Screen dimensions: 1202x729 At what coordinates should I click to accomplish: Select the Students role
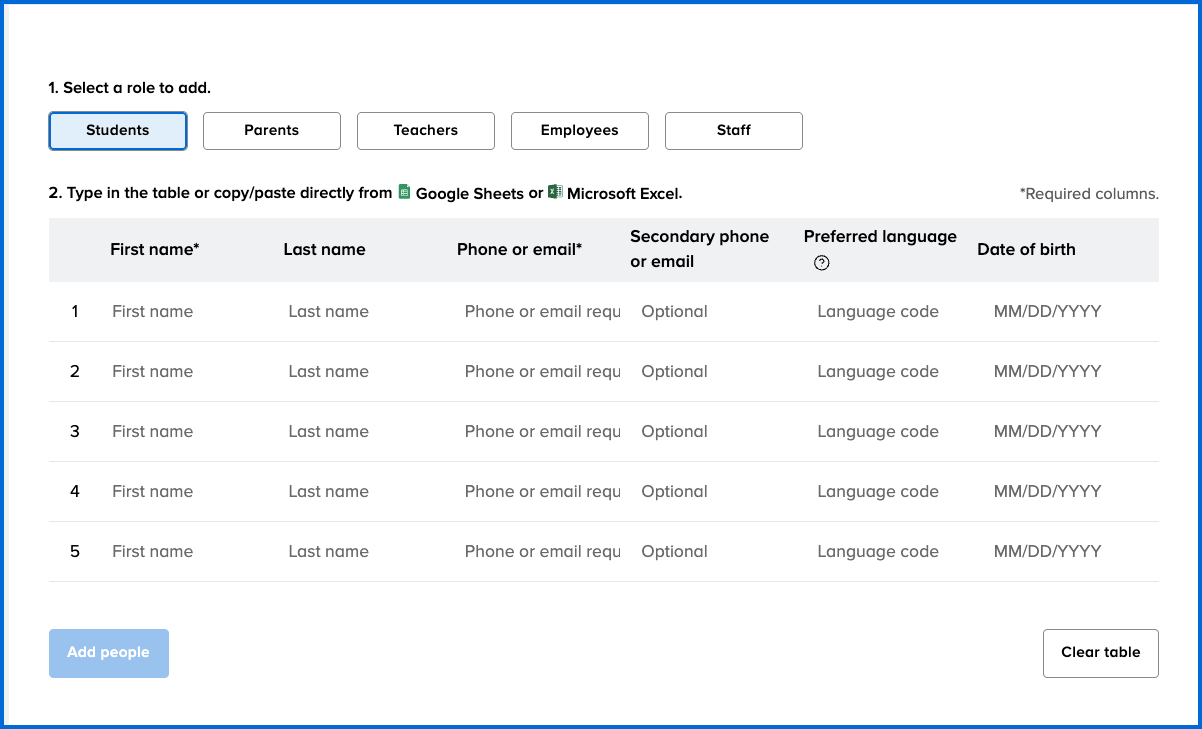click(118, 130)
